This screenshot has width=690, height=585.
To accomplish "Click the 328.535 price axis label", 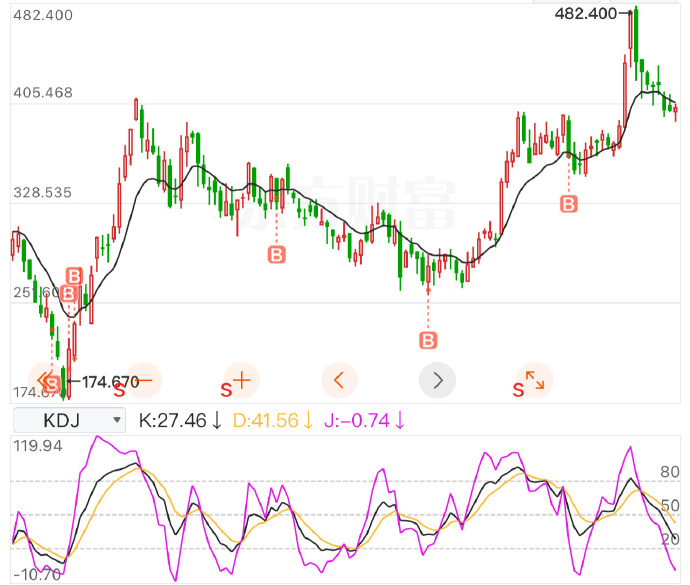I will coord(43,192).
